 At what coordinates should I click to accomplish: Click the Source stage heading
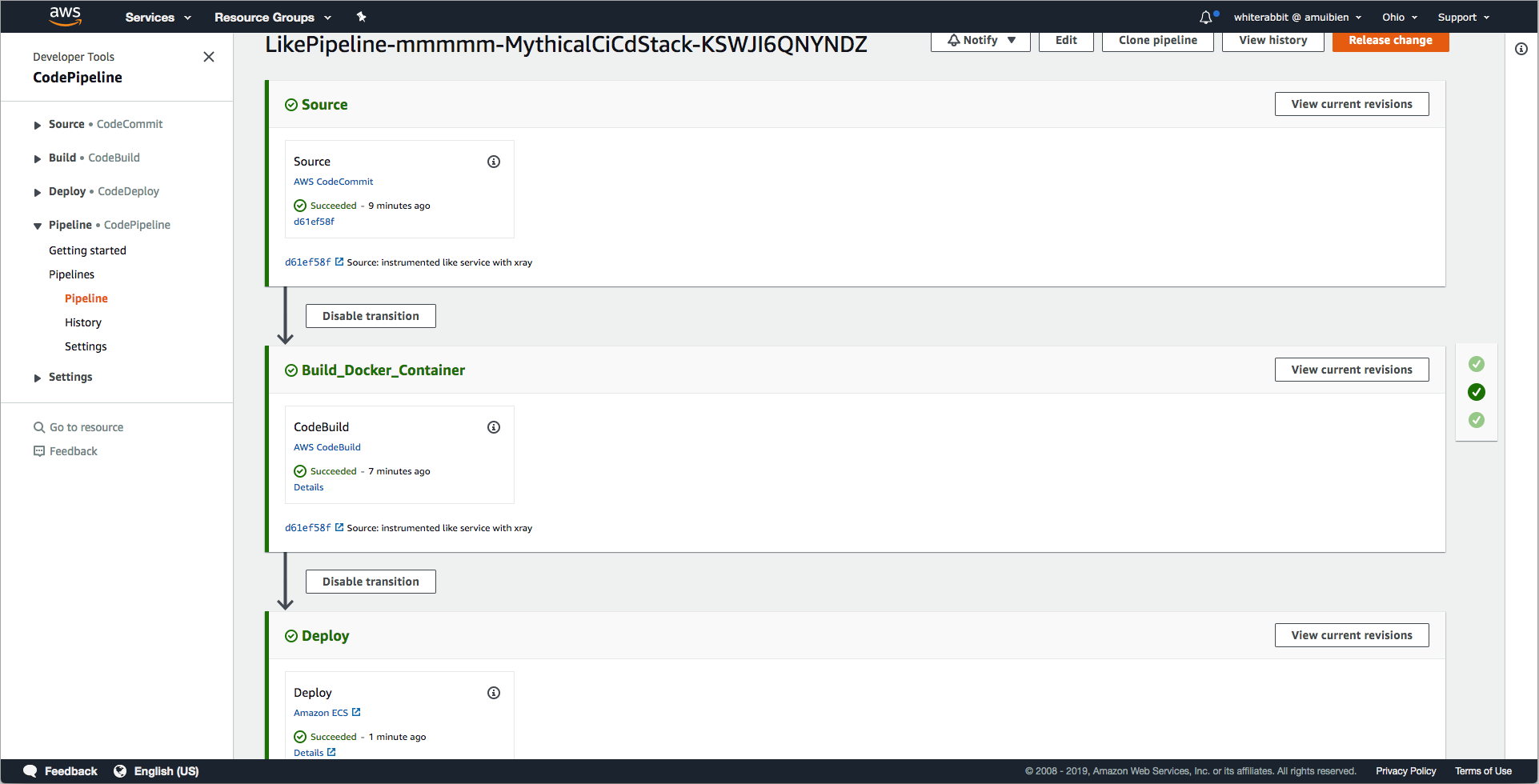[x=324, y=105]
